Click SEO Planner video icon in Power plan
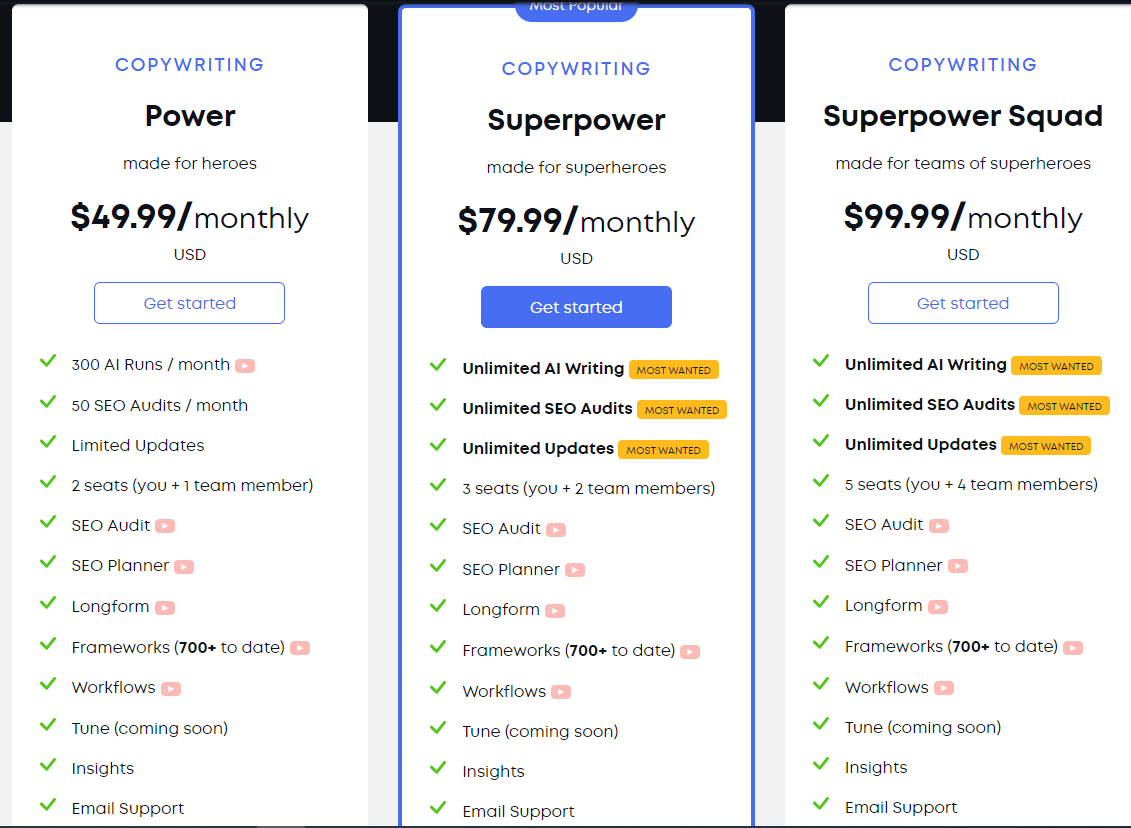 point(184,567)
